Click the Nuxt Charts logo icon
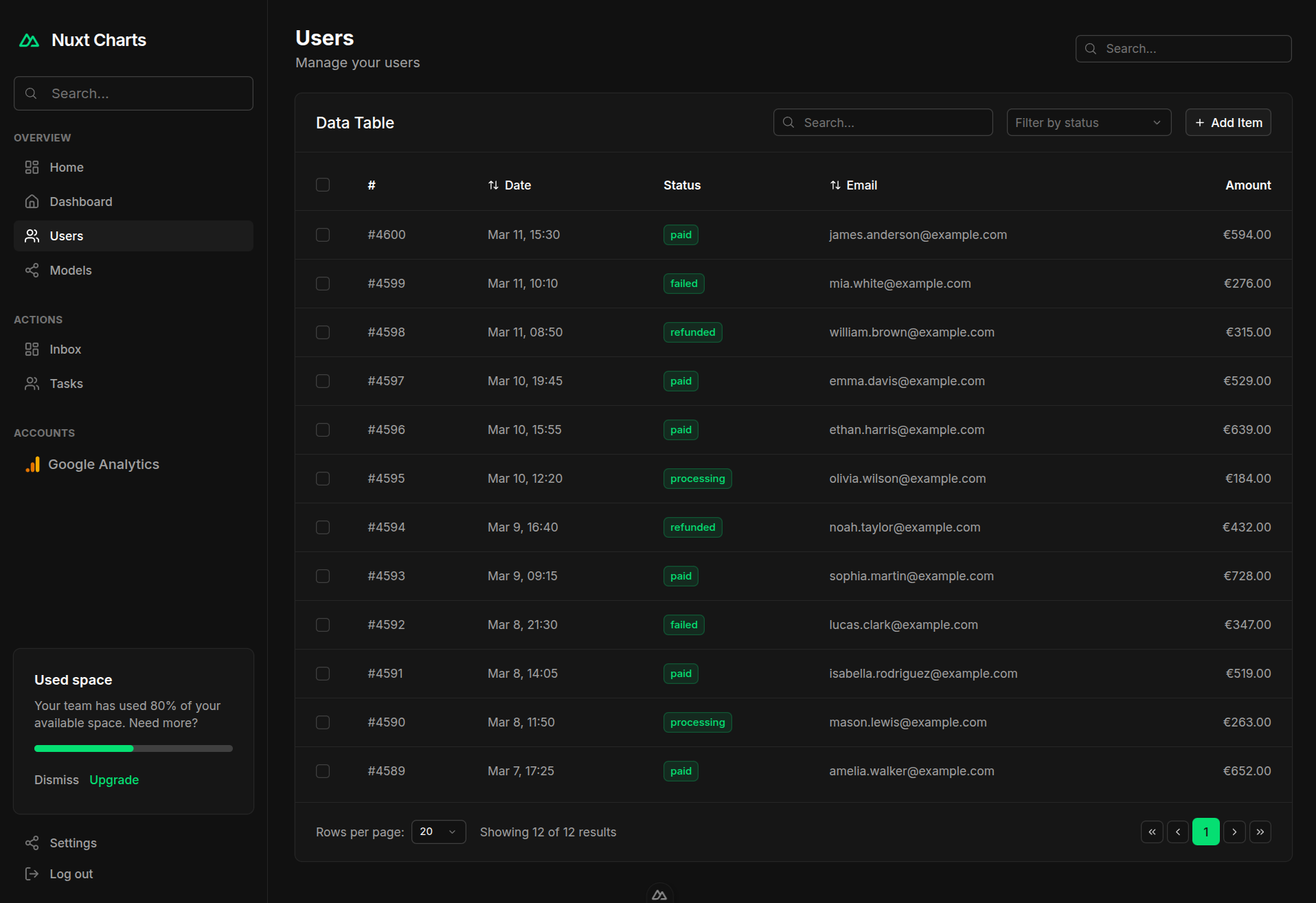 pos(30,41)
